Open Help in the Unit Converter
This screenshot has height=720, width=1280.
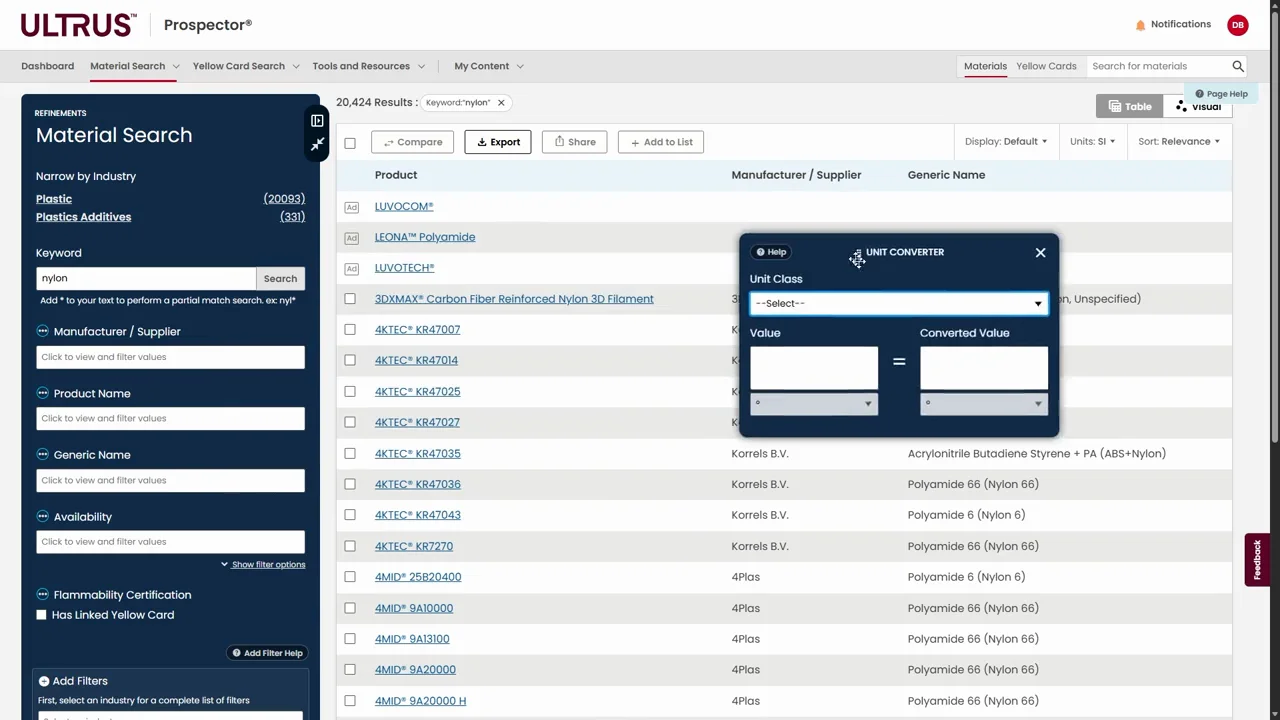(771, 252)
